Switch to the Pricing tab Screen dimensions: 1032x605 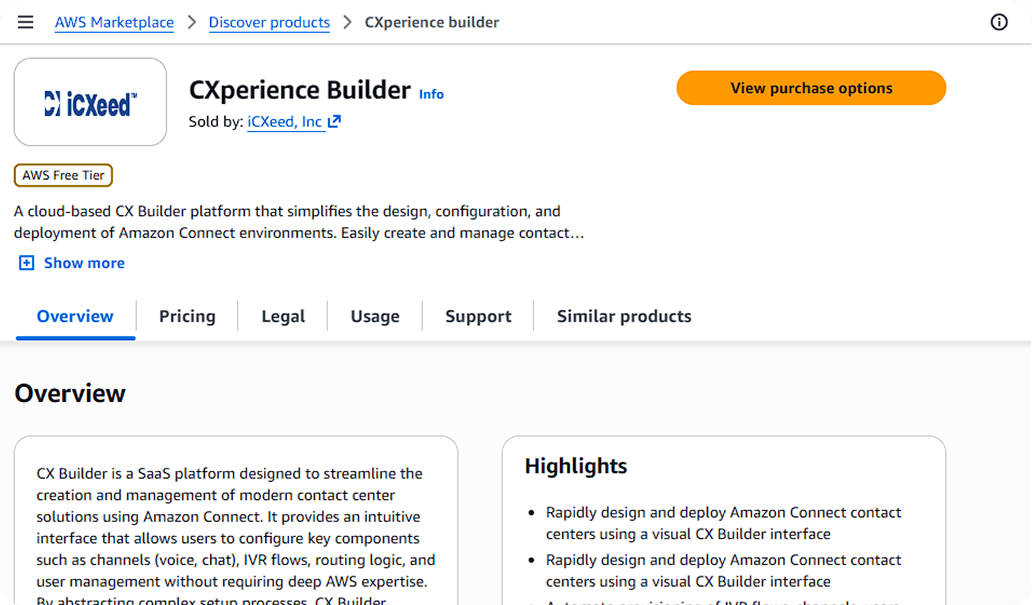187,317
